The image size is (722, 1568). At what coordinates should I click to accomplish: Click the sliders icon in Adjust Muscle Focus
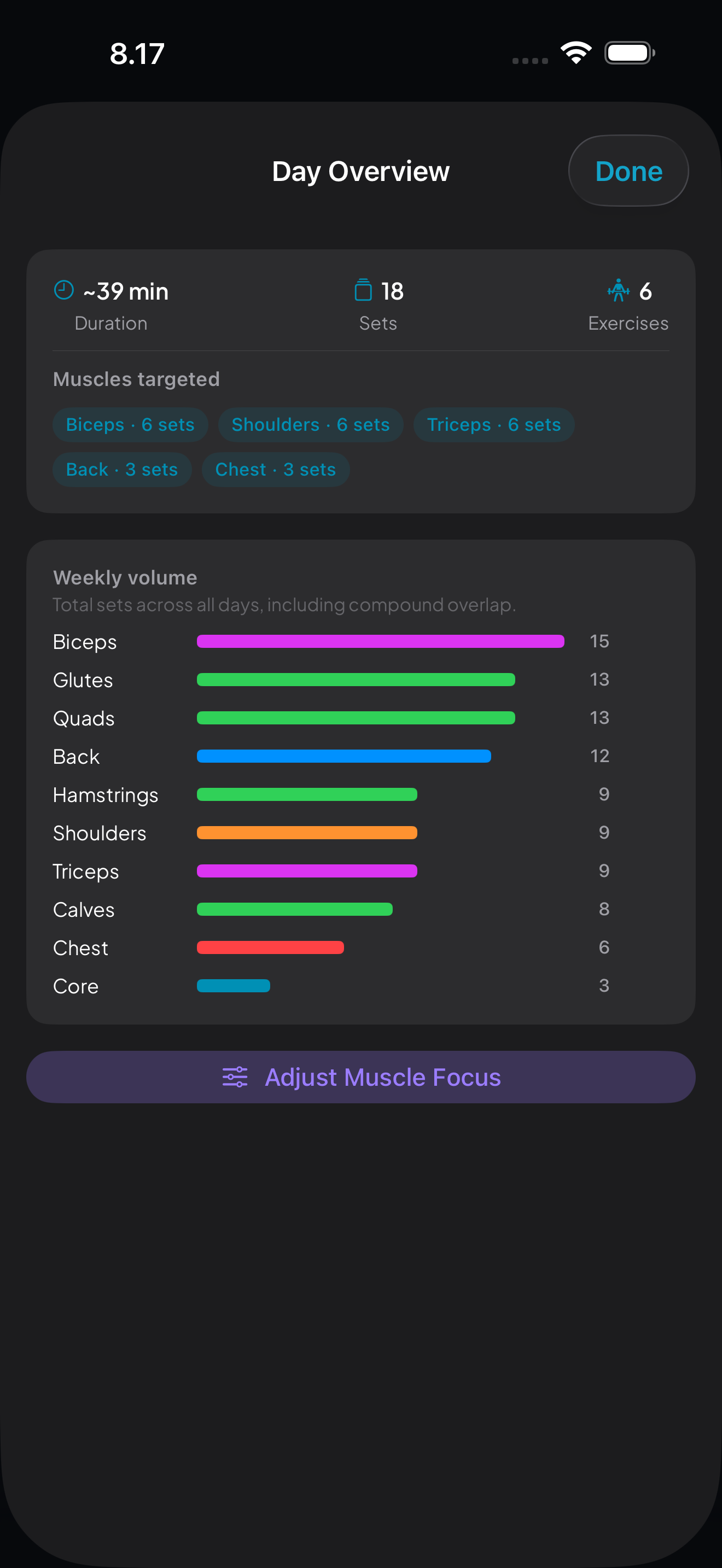236,1076
